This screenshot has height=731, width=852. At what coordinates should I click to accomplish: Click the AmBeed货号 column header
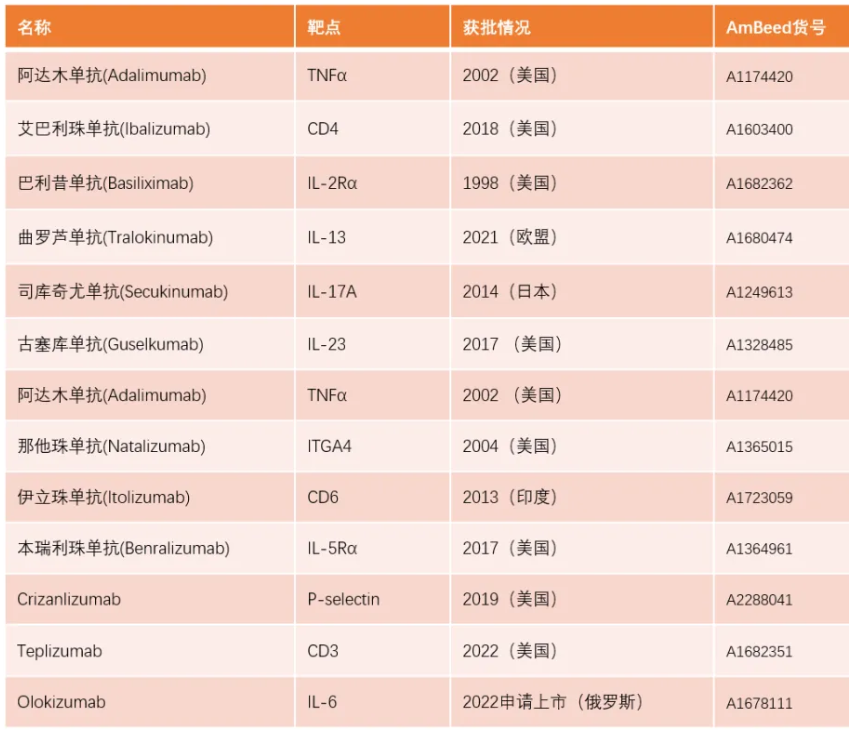(x=776, y=27)
